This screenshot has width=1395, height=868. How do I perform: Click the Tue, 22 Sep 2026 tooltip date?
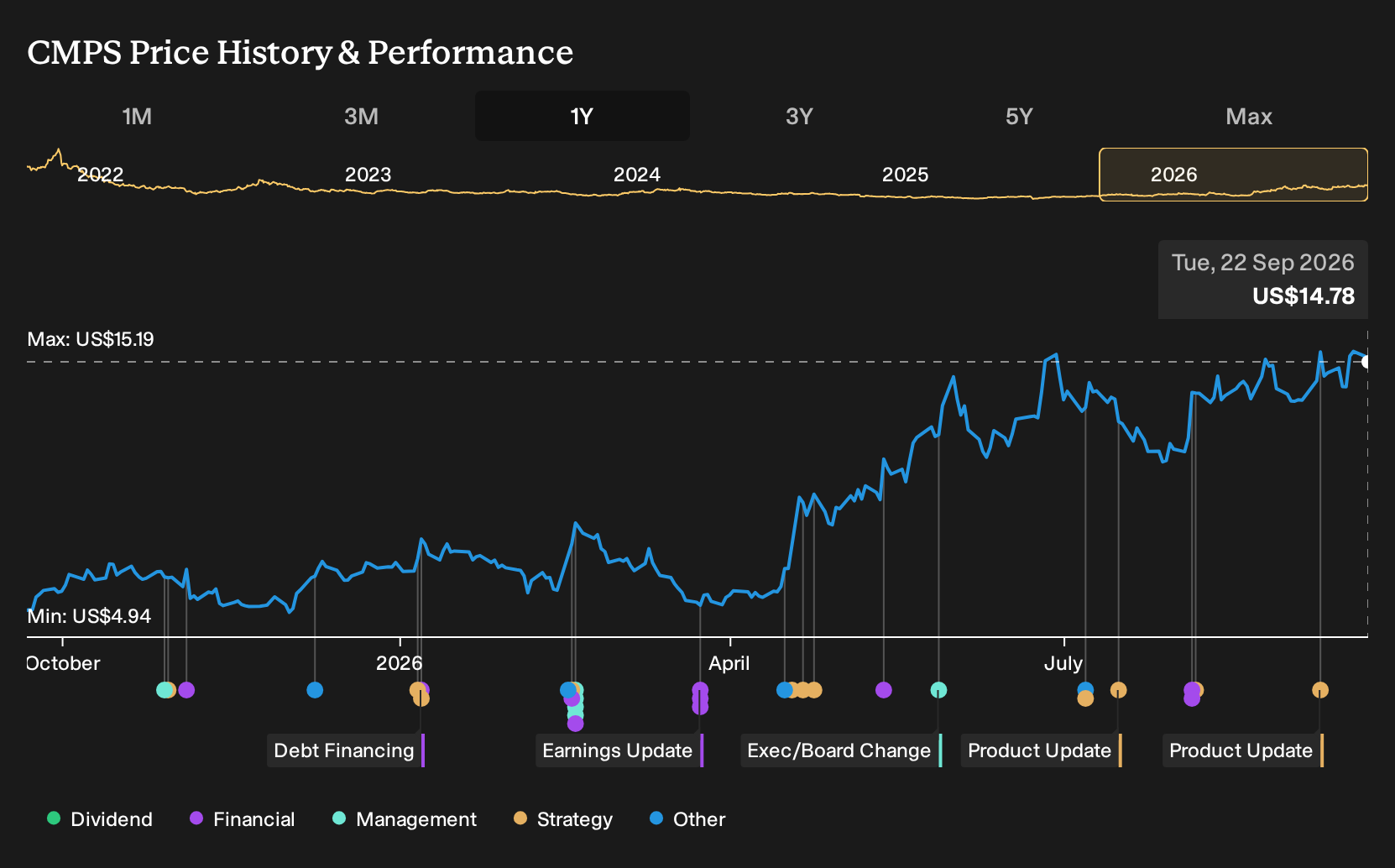point(1262,263)
